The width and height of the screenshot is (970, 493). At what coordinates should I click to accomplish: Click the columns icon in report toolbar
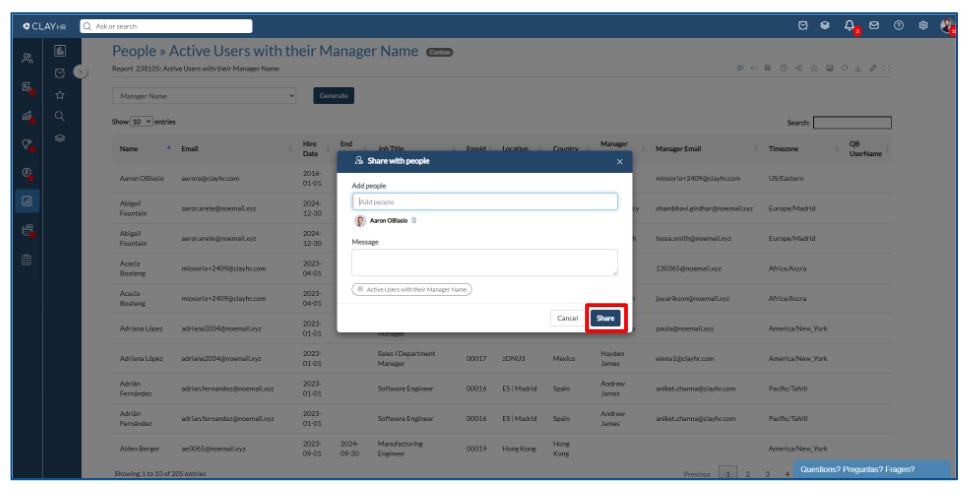pos(768,68)
